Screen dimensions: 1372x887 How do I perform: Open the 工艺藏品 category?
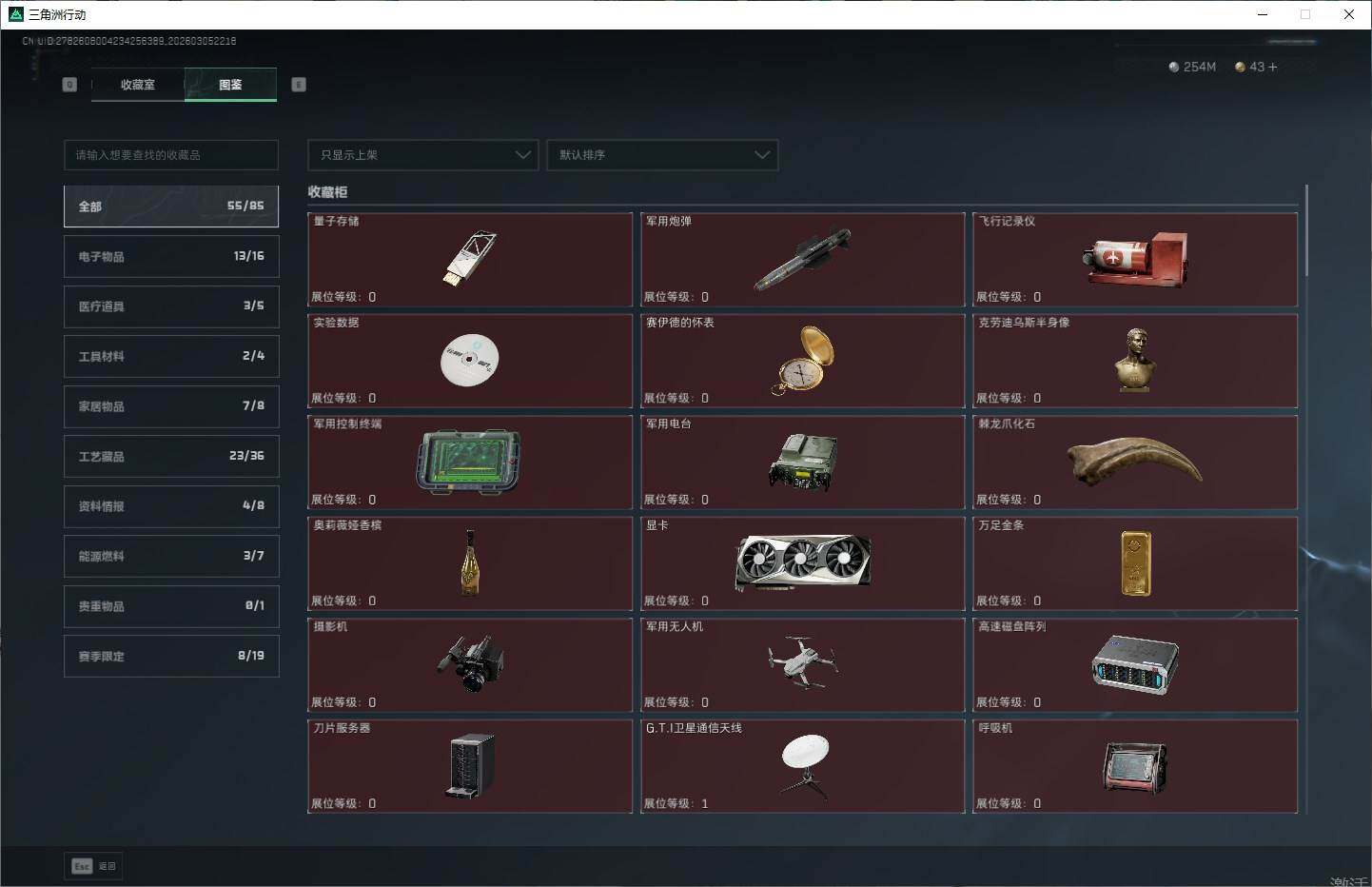coord(171,456)
